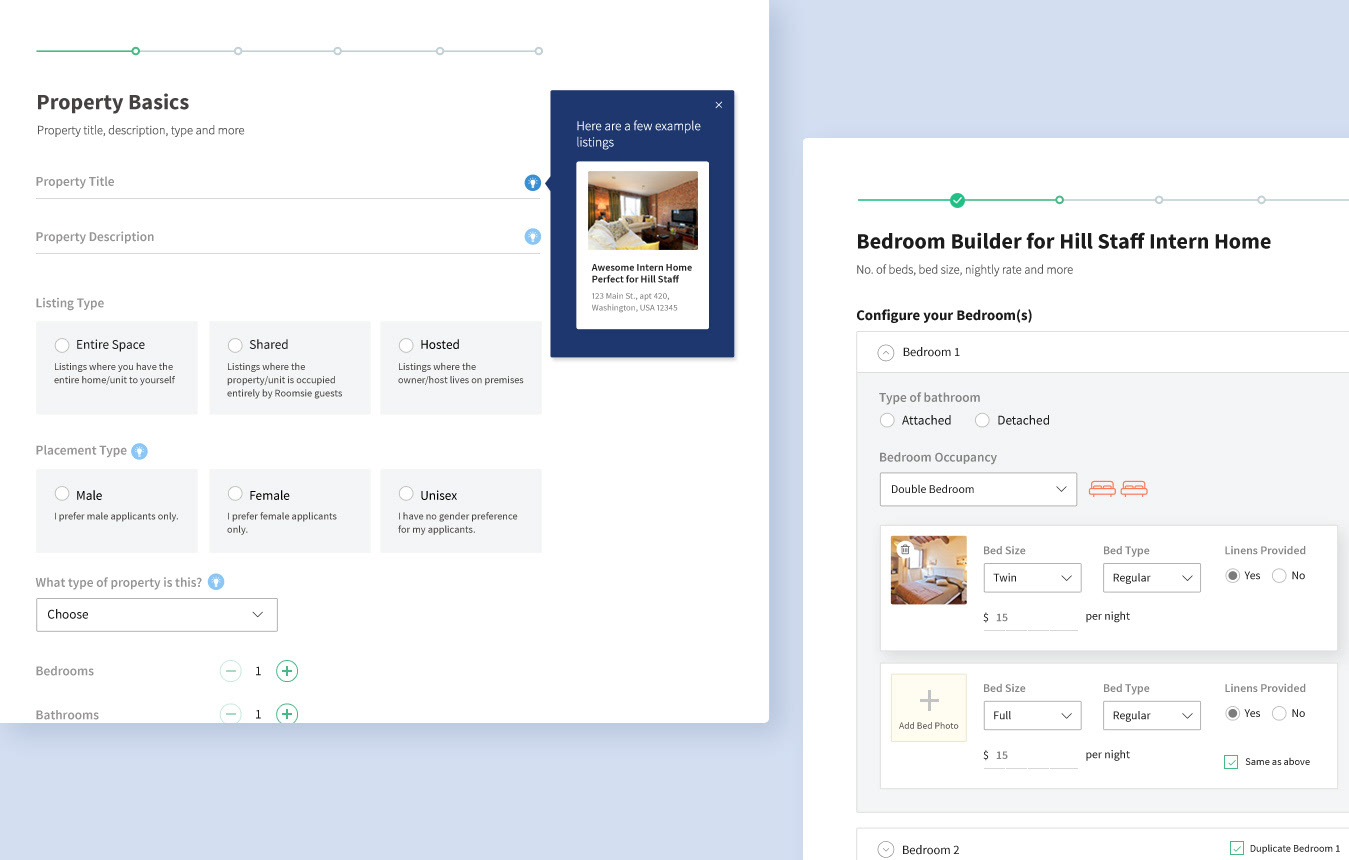The width and height of the screenshot is (1349, 860).
Task: Open the Awesome Intern Home example listing title
Action: click(x=641, y=273)
